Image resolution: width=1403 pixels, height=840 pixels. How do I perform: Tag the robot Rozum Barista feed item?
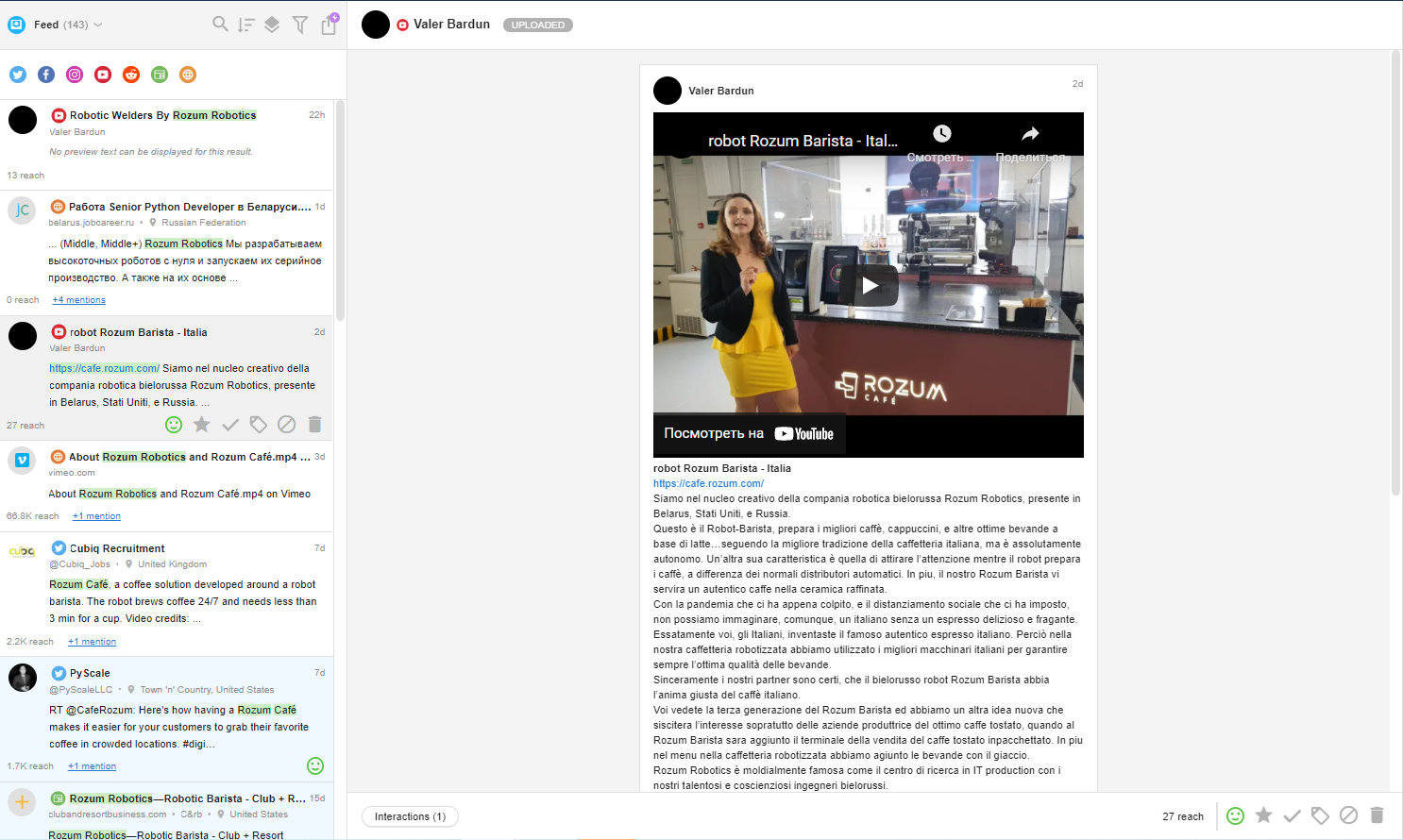[x=259, y=425]
